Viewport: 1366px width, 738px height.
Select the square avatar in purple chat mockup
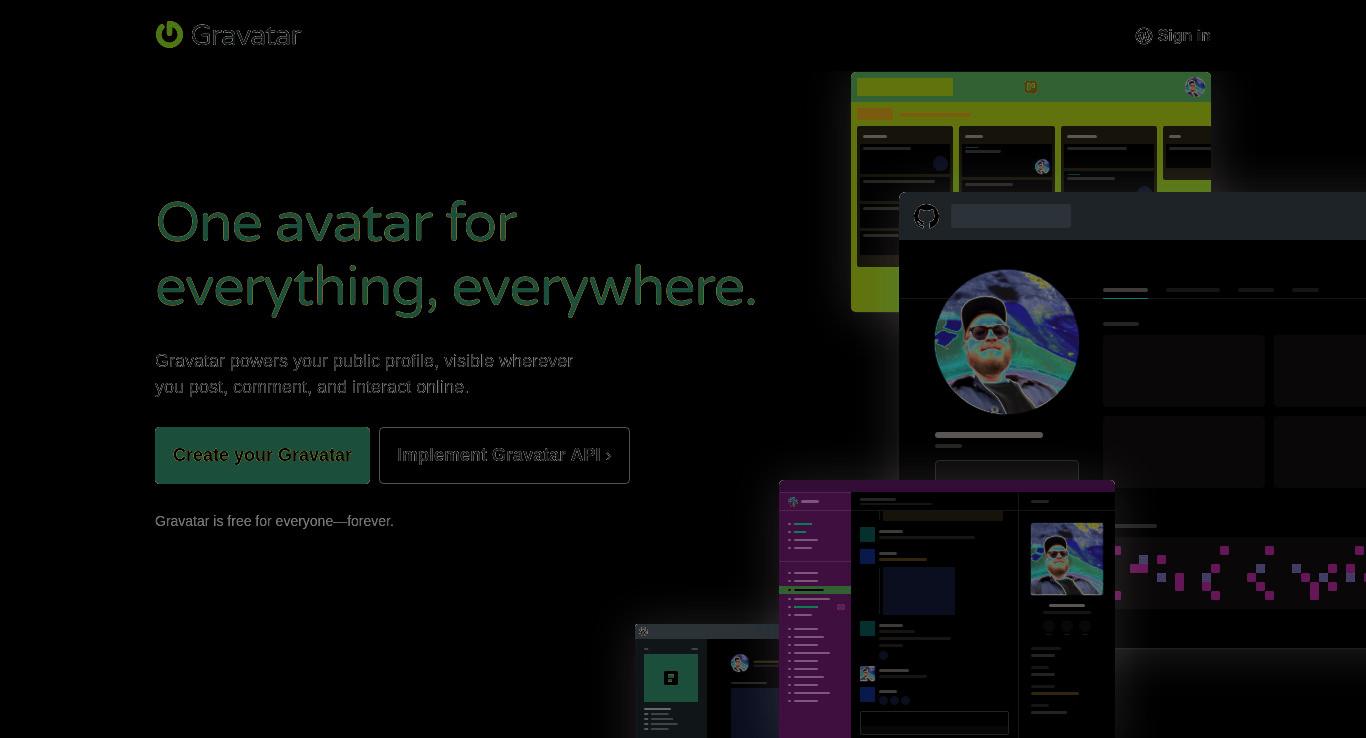click(x=1067, y=559)
